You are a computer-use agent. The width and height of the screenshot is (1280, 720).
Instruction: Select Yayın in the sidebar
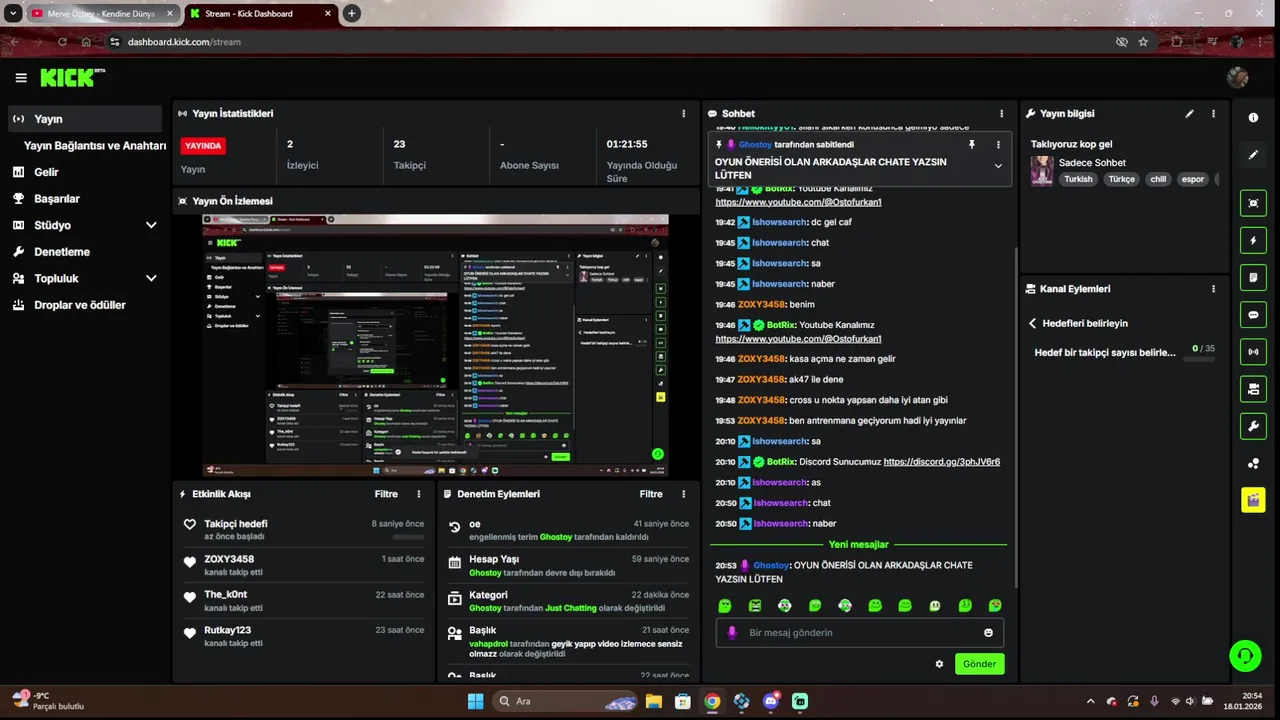(x=84, y=119)
